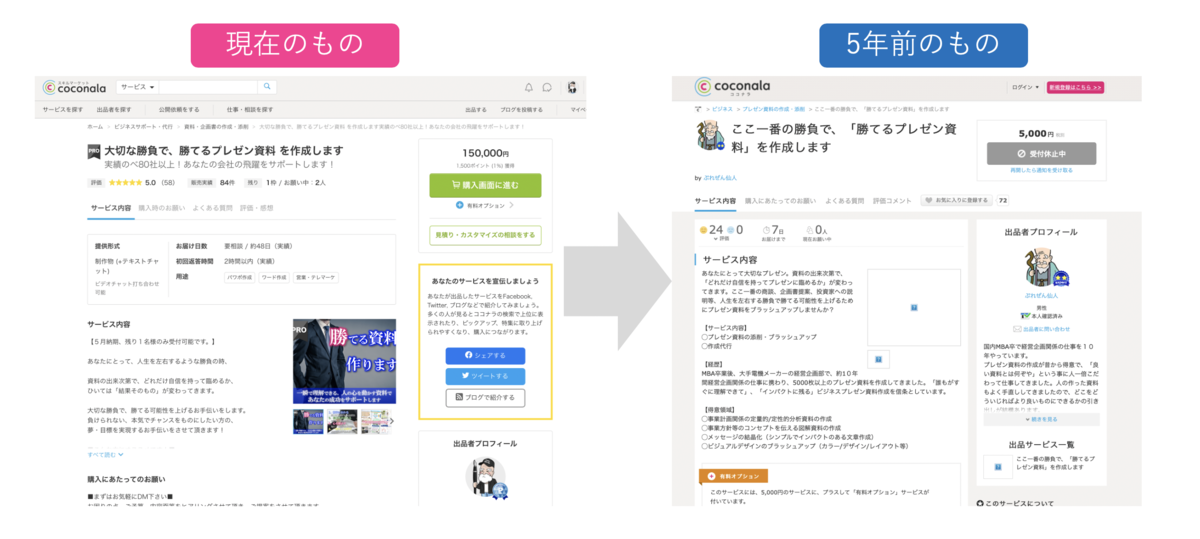Switch to the 評価コメント tab on the old page
The height and width of the screenshot is (539, 1200).
coord(892,201)
